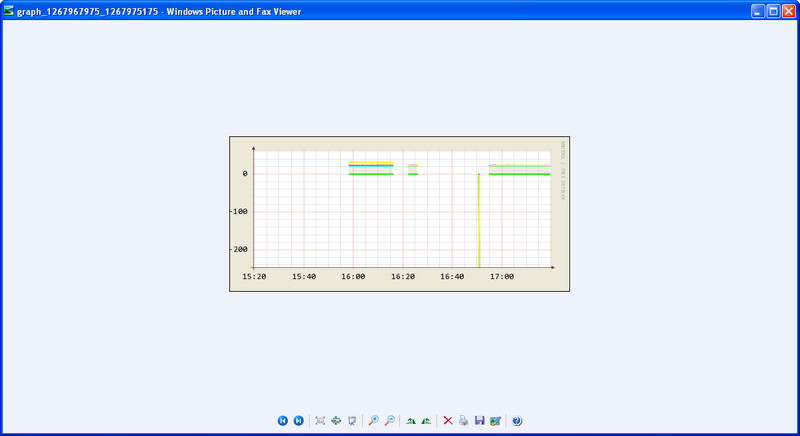The width and height of the screenshot is (800, 436).
Task: Zoom in on the graph image
Action: pyautogui.click(x=373, y=421)
